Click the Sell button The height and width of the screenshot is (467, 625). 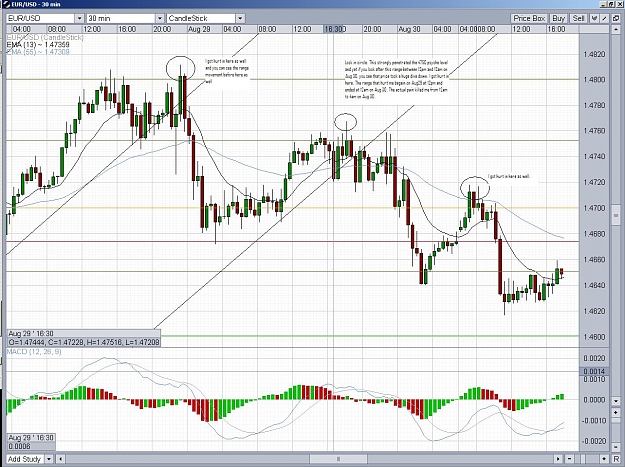[x=578, y=18]
